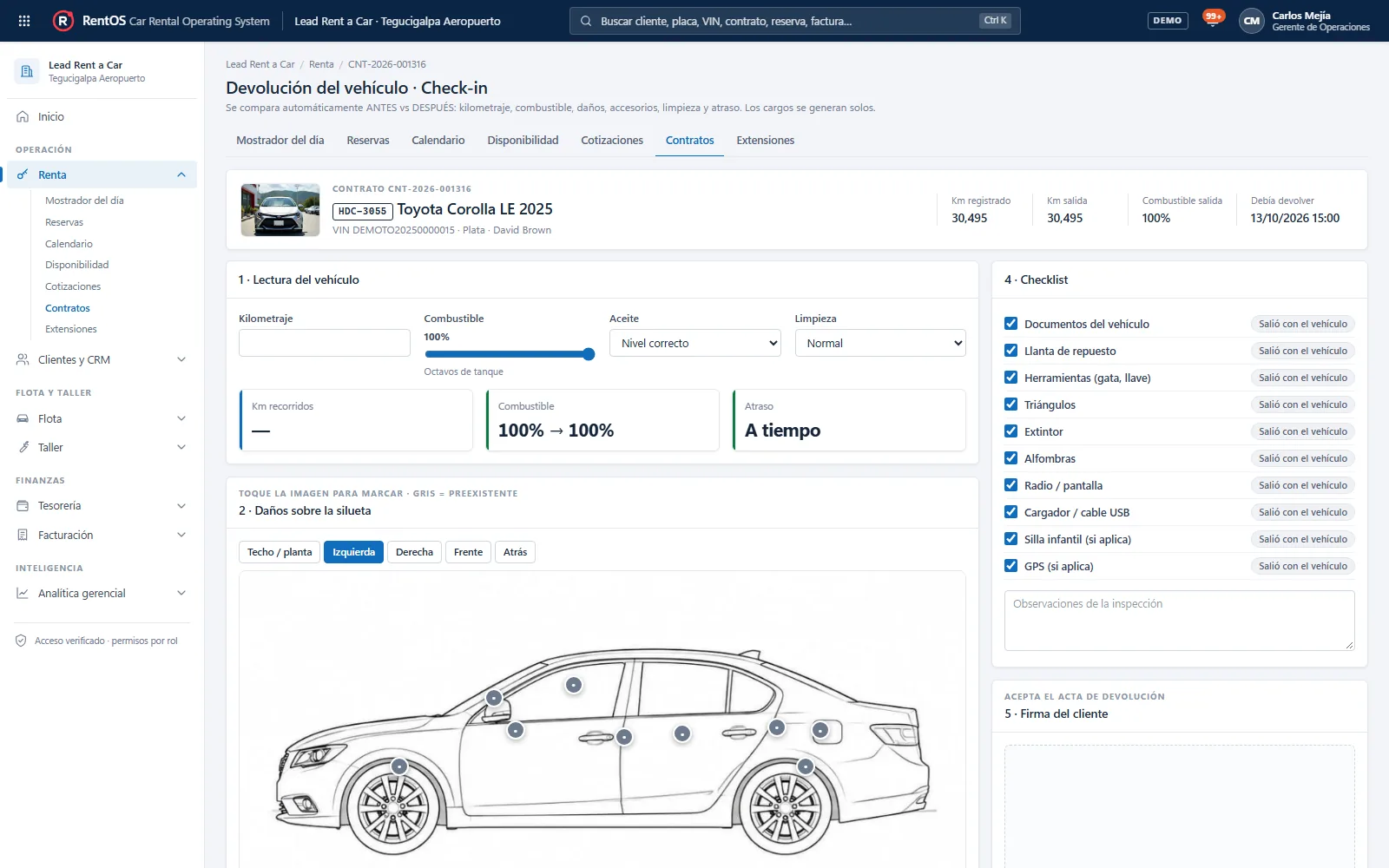
Task: Click the Lead Rent a Car building icon
Action: pos(27,71)
